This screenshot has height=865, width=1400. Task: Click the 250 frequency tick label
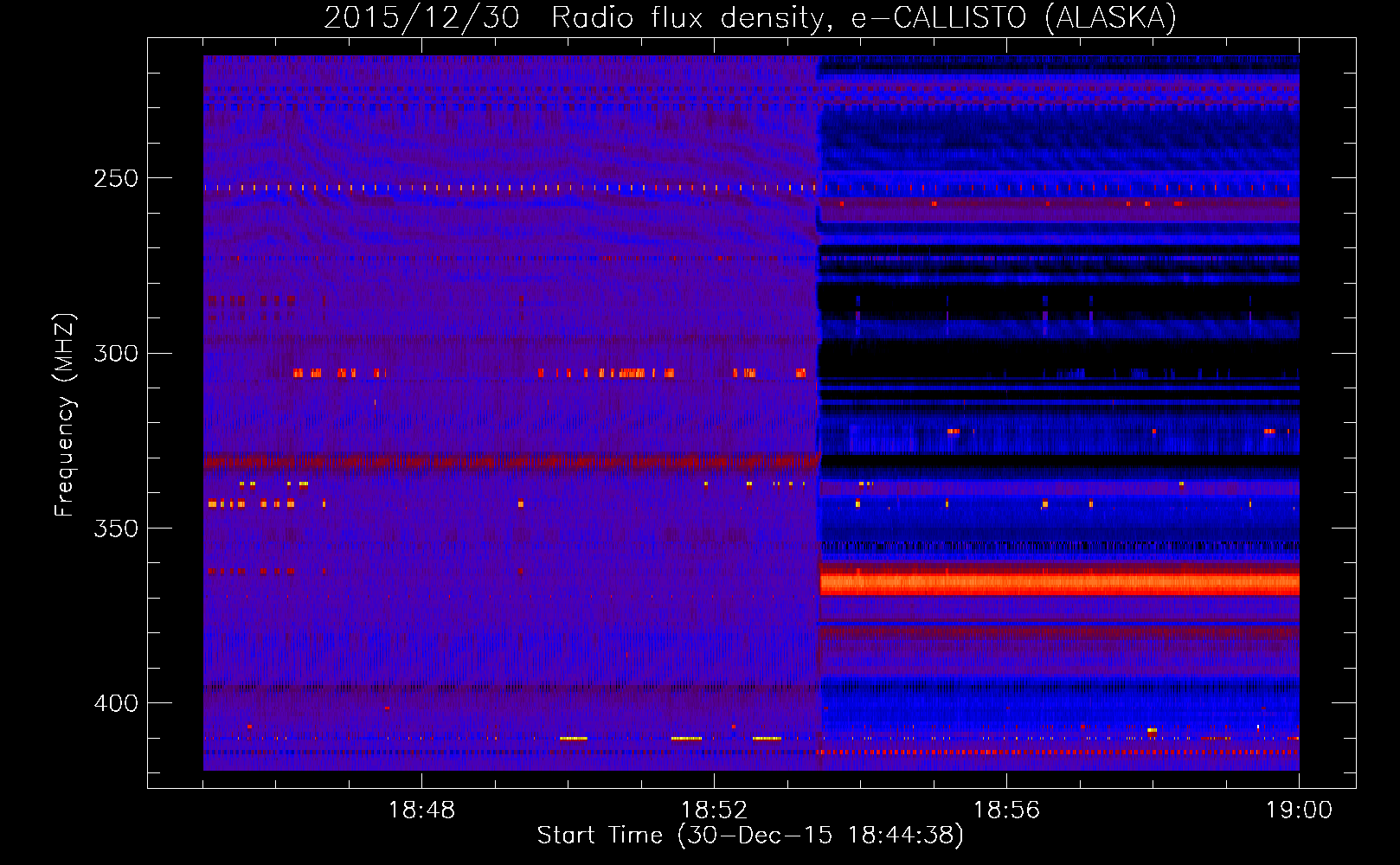116,178
